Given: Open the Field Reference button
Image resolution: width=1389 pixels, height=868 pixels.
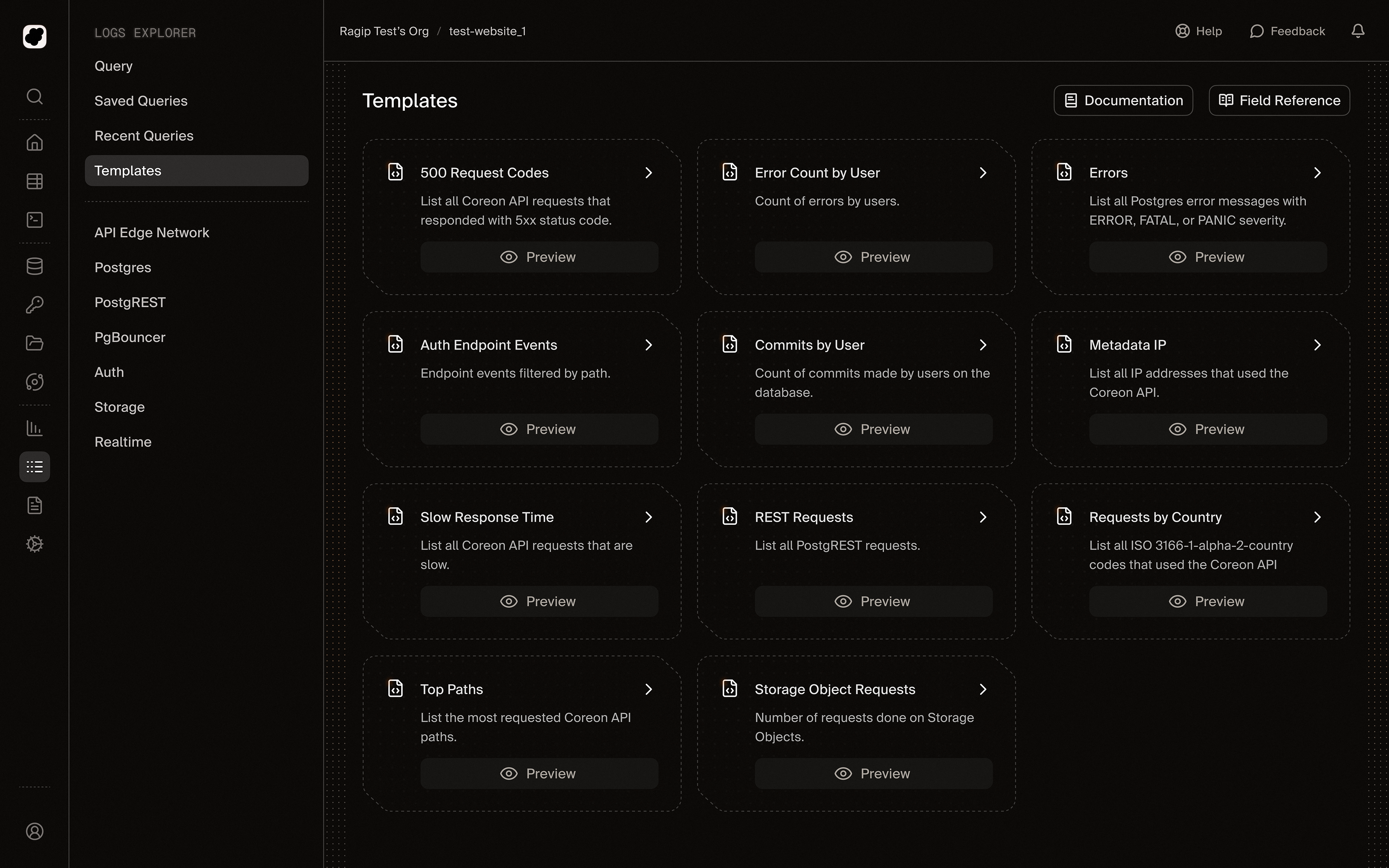Looking at the screenshot, I should 1279,100.
